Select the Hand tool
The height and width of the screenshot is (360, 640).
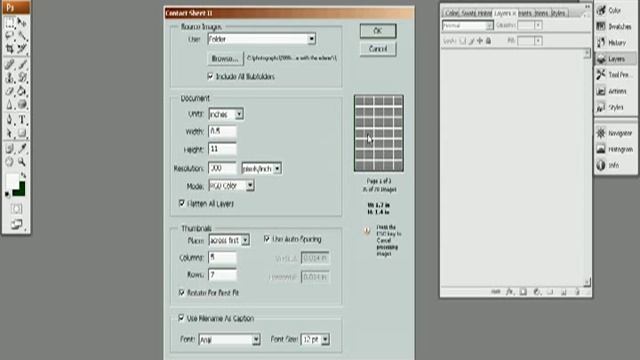10,162
